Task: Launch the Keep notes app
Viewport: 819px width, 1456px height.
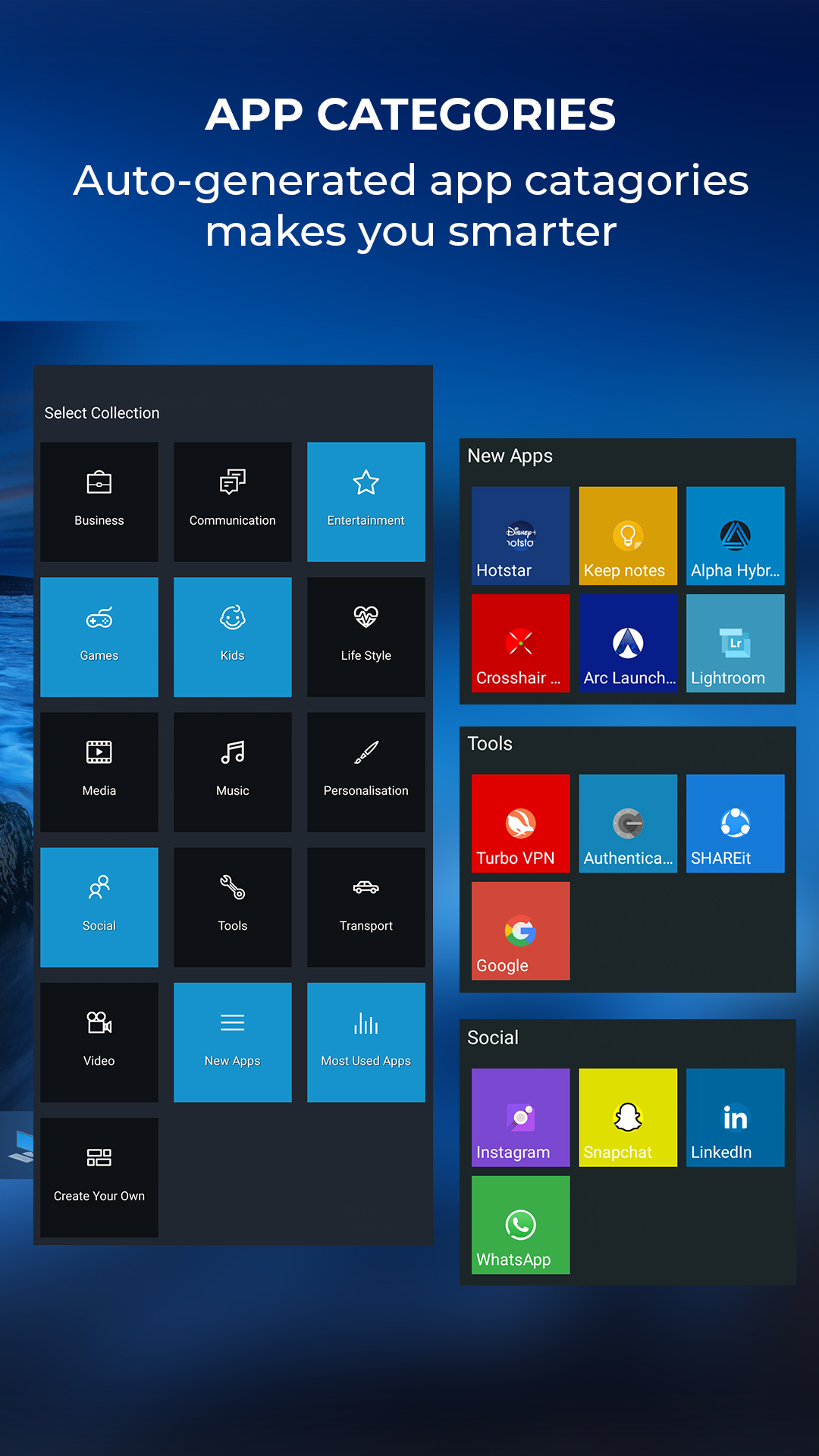Action: coord(627,535)
